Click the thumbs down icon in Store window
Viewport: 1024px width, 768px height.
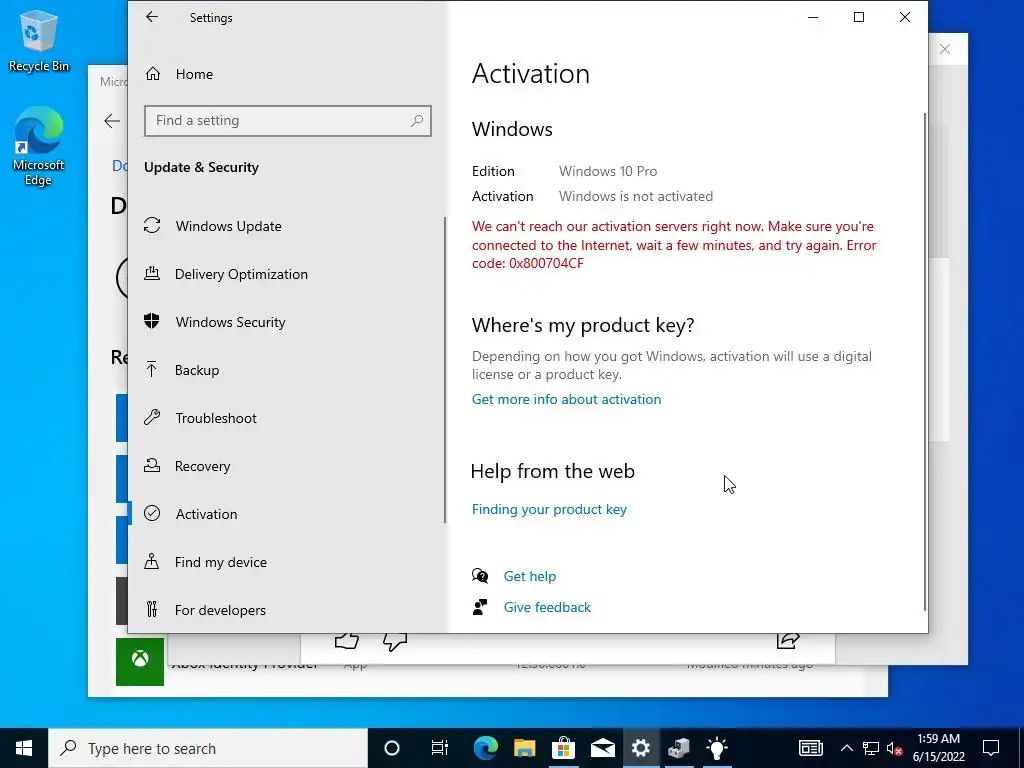[395, 641]
